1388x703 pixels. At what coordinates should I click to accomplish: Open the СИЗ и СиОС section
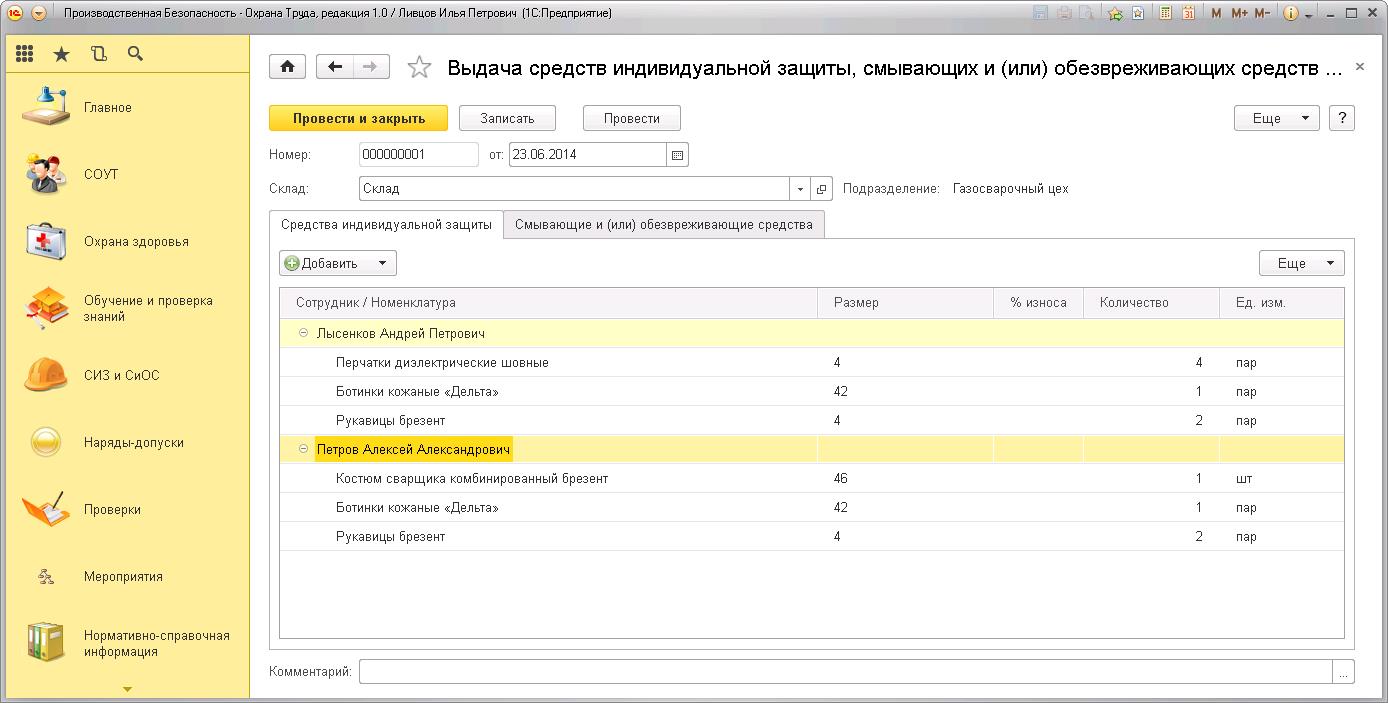click(121, 375)
